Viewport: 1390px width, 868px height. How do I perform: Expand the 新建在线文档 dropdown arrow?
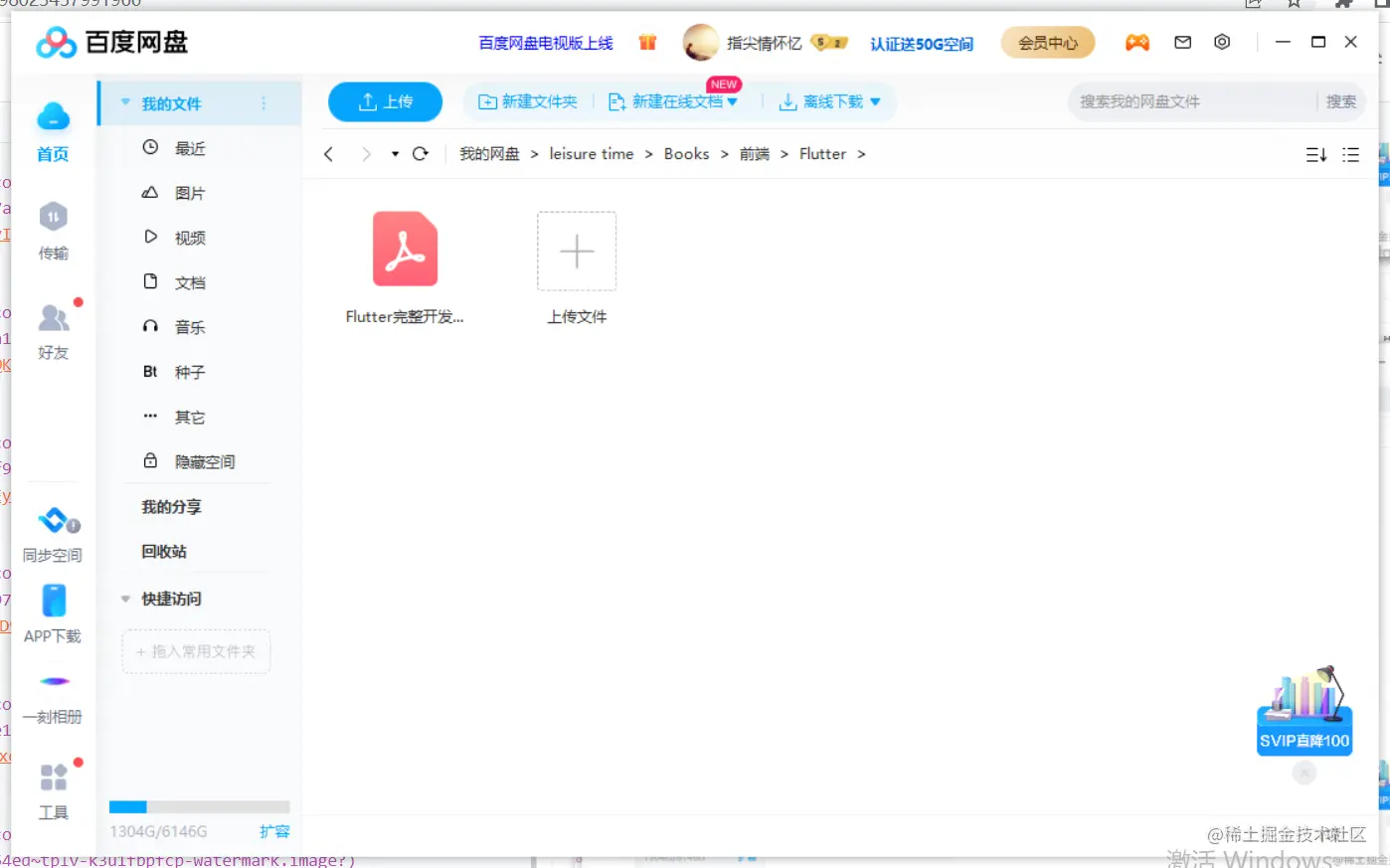point(733,101)
